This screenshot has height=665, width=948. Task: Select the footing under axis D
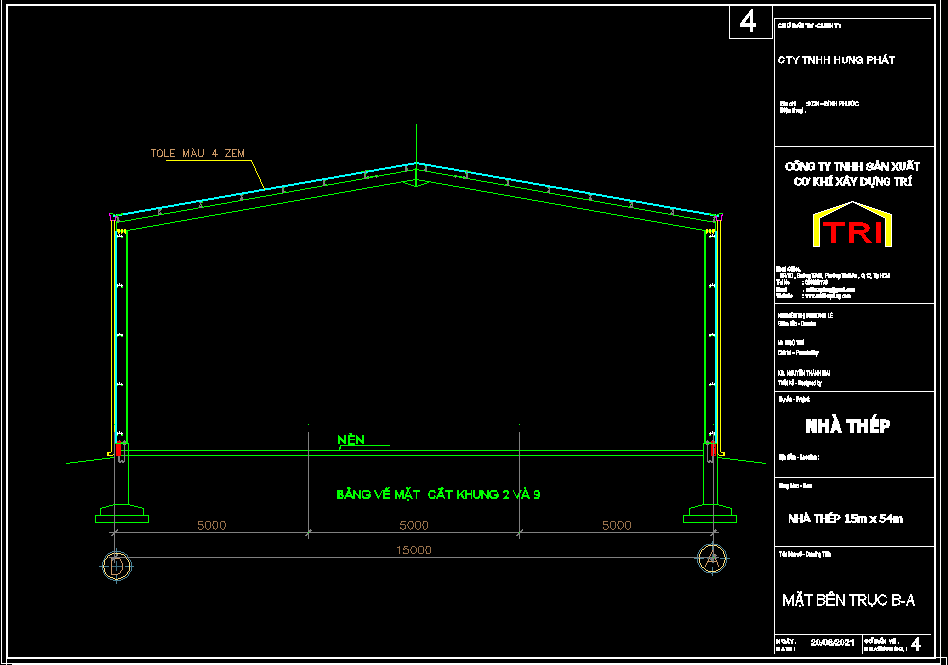click(122, 514)
